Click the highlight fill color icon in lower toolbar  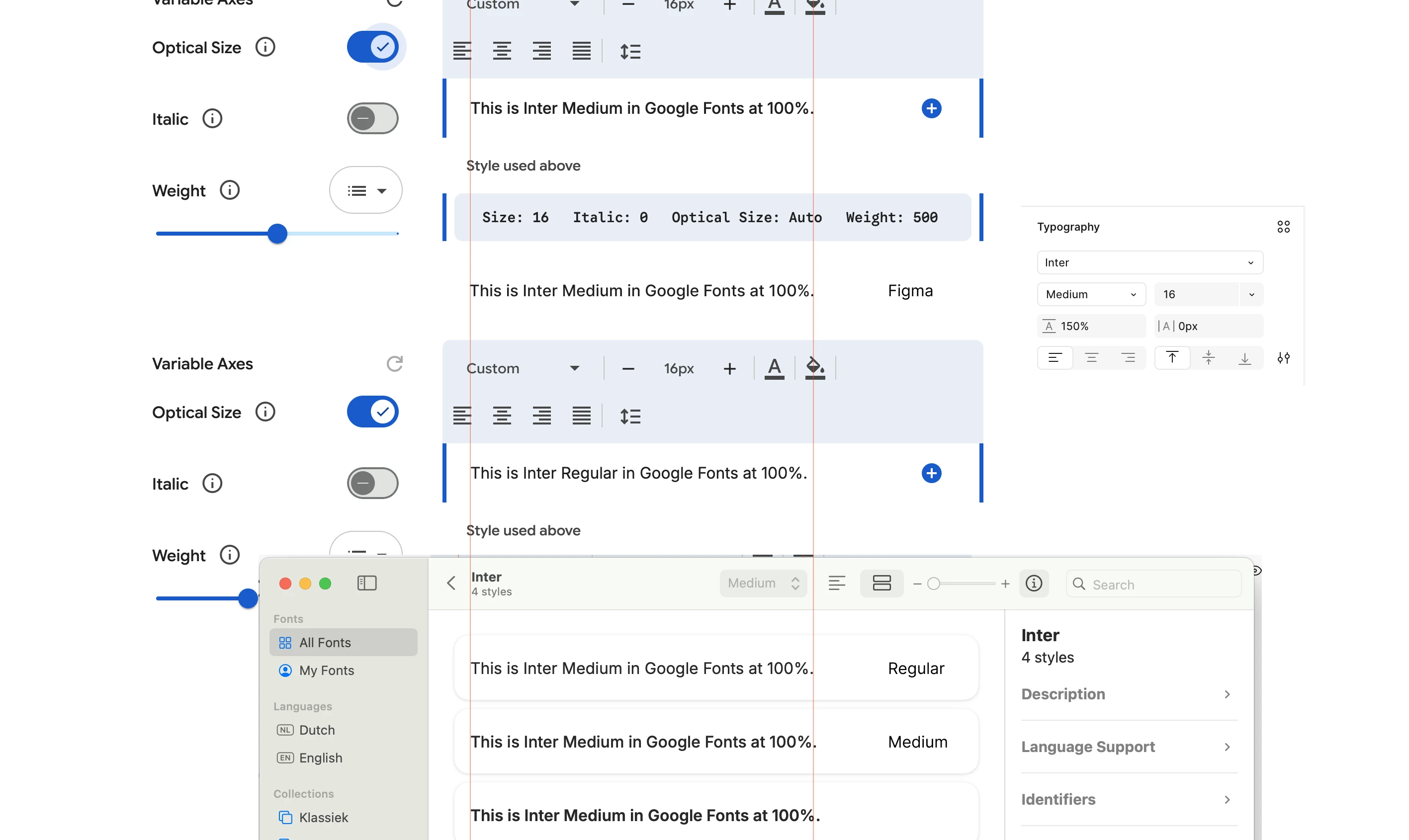coord(814,368)
